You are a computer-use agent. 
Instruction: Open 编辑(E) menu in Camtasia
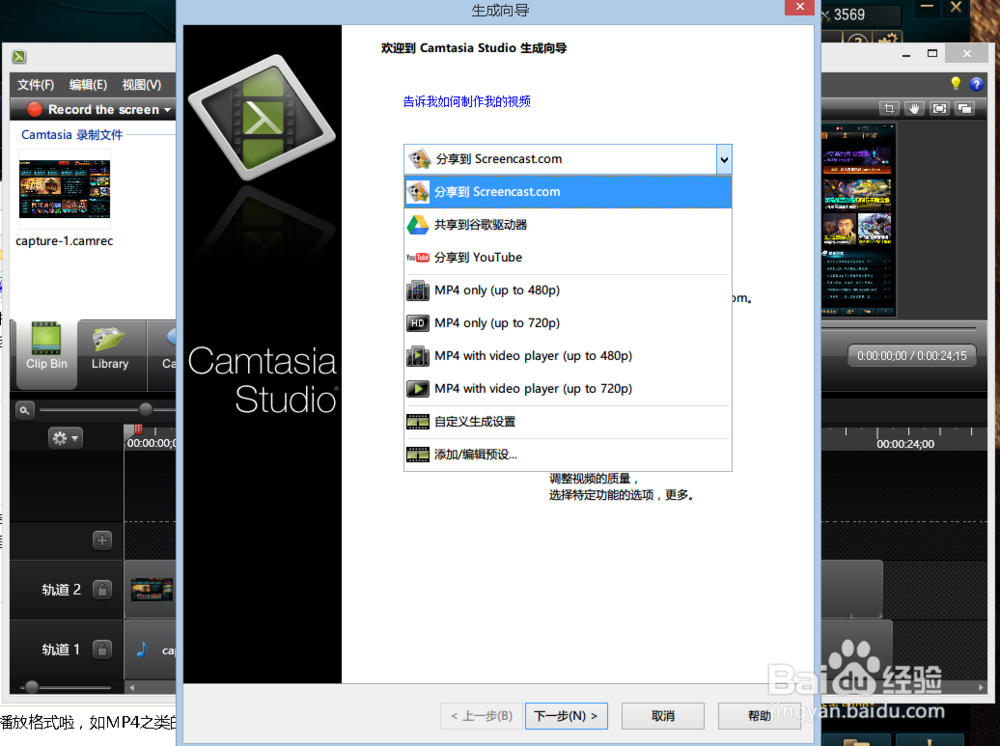click(88, 85)
